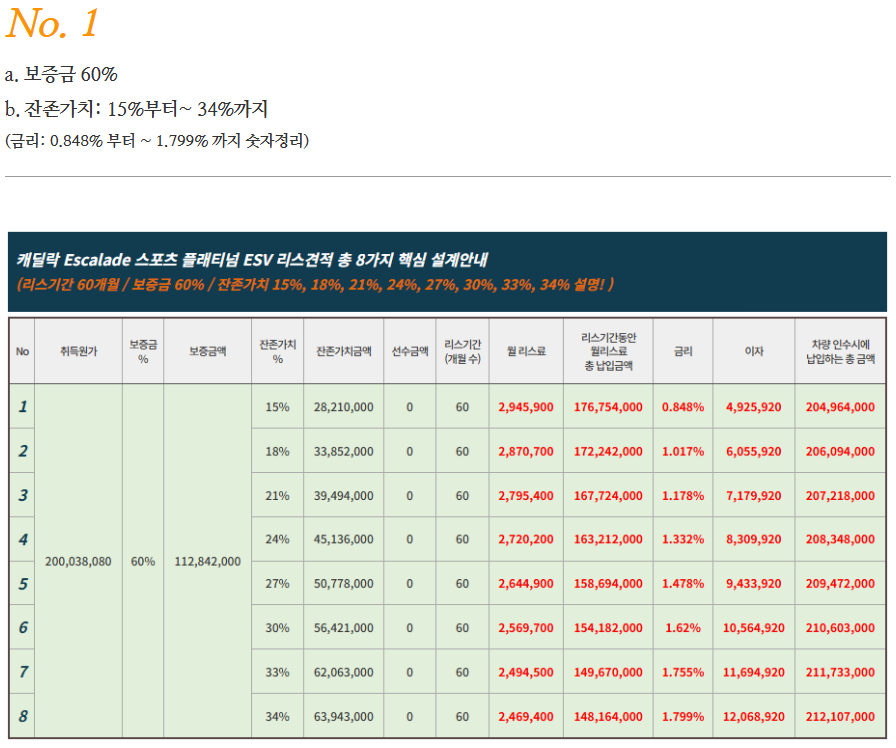The height and width of the screenshot is (748, 896).
Task: Click monthly lease fee 2,945,900
Action: coord(526,407)
